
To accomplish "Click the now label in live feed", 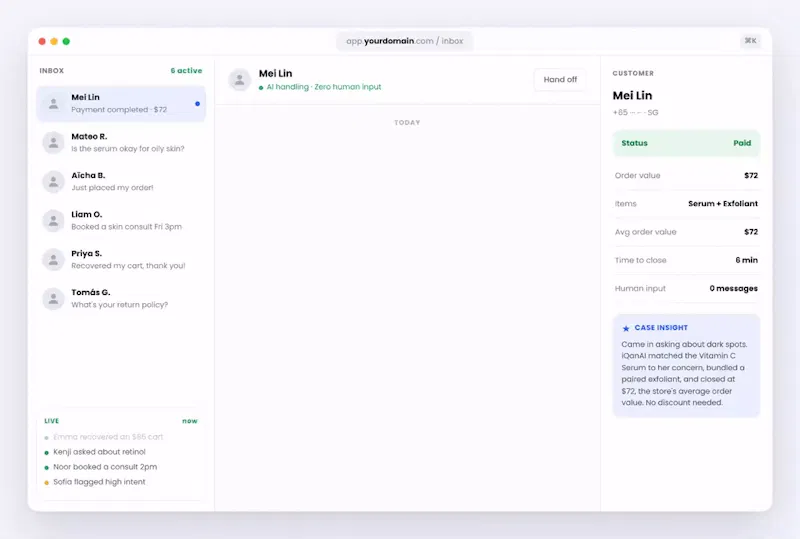I will tap(190, 421).
